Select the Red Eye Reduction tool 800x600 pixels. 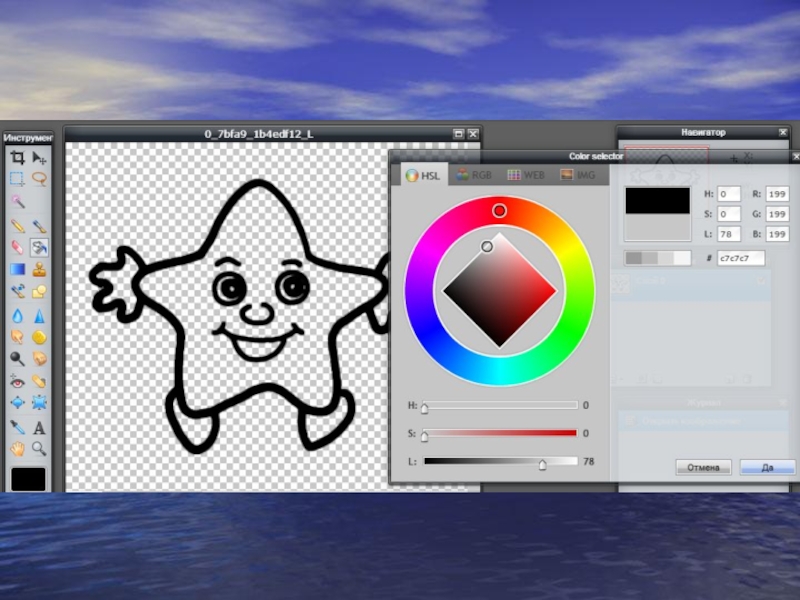pos(17,381)
